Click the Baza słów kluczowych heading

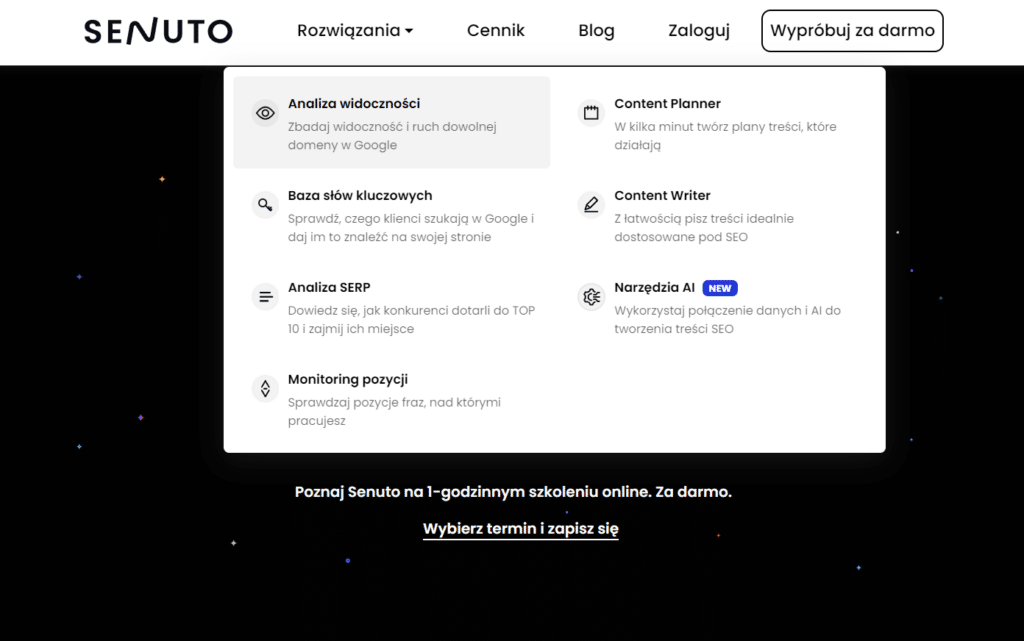pyautogui.click(x=360, y=195)
